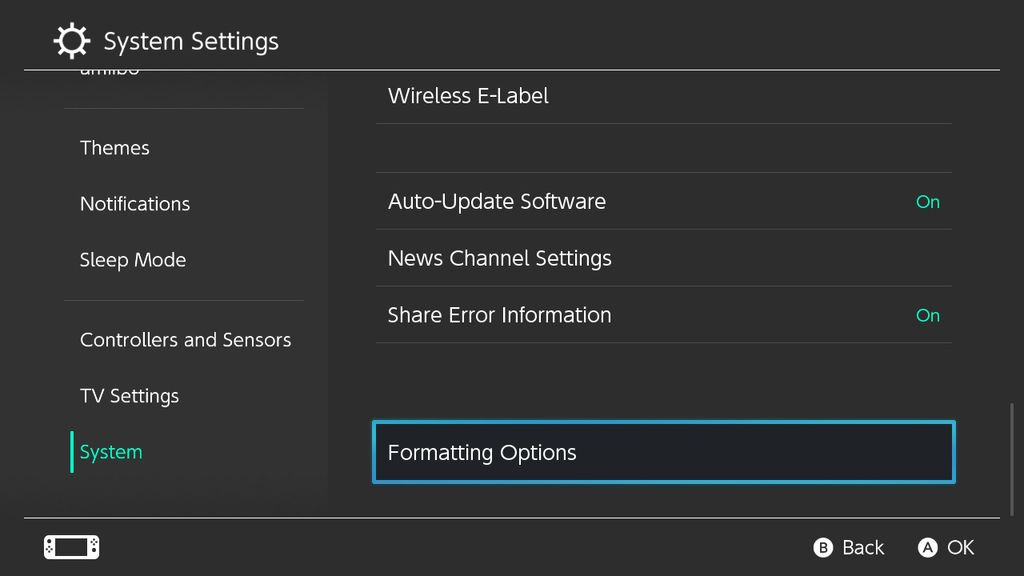Click the System Settings gear icon
The width and height of the screenshot is (1024, 576).
click(71, 41)
